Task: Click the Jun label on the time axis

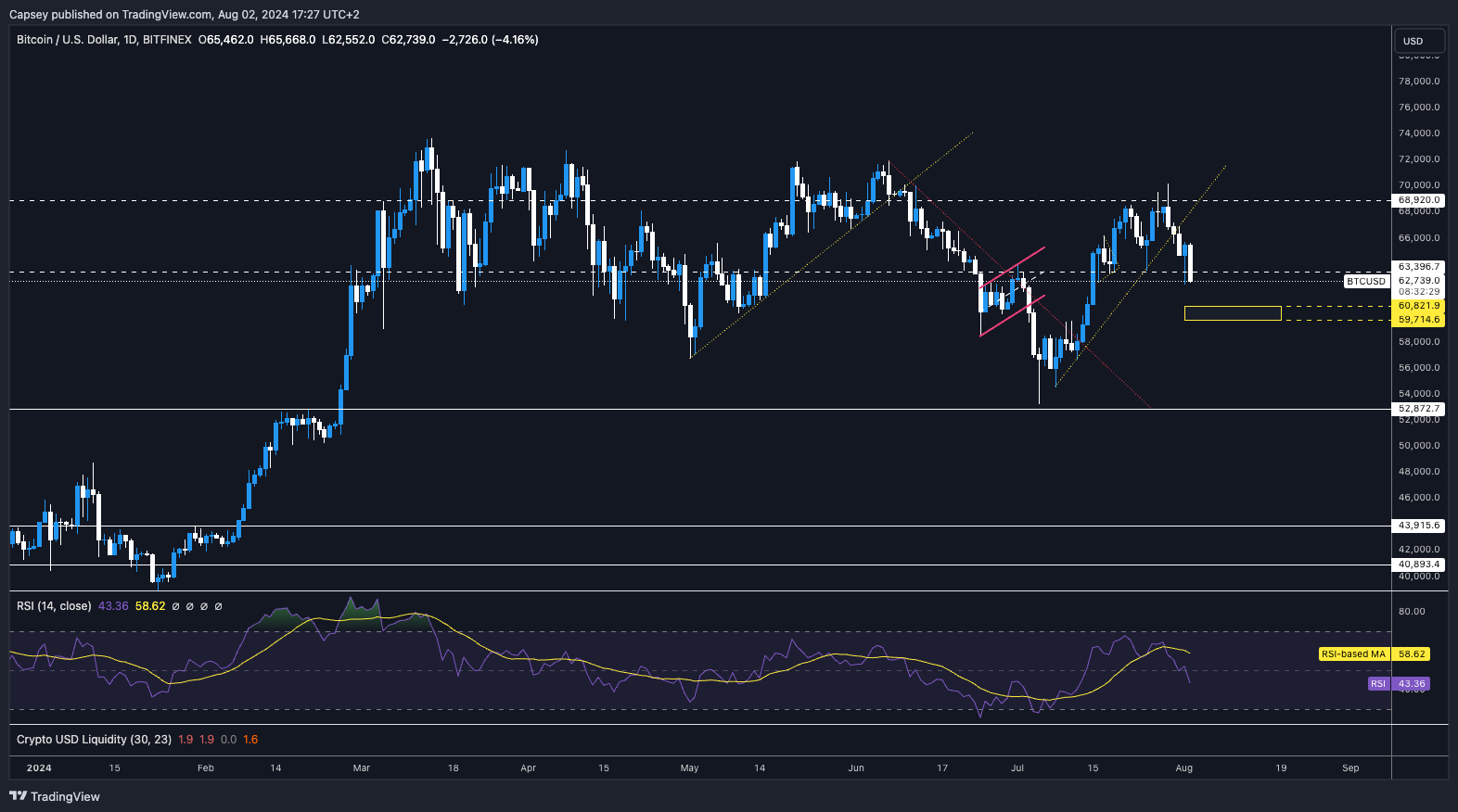Action: [856, 768]
